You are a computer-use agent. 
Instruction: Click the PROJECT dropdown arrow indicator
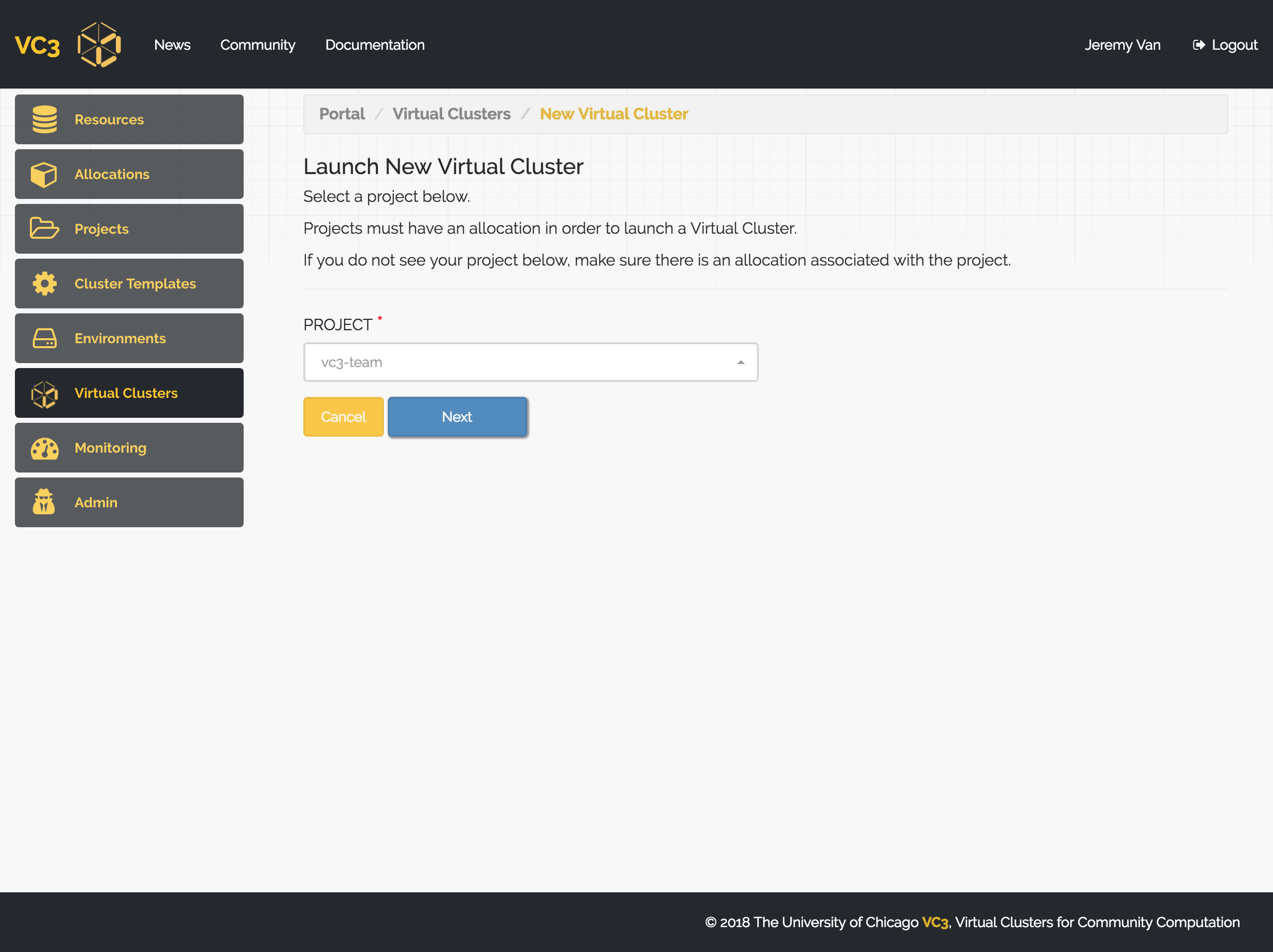tap(740, 363)
